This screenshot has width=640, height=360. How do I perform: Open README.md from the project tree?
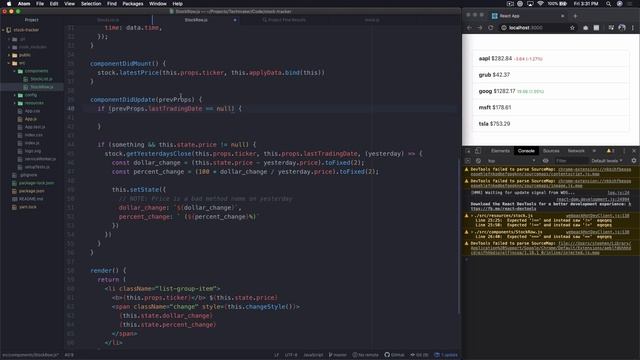(28, 199)
